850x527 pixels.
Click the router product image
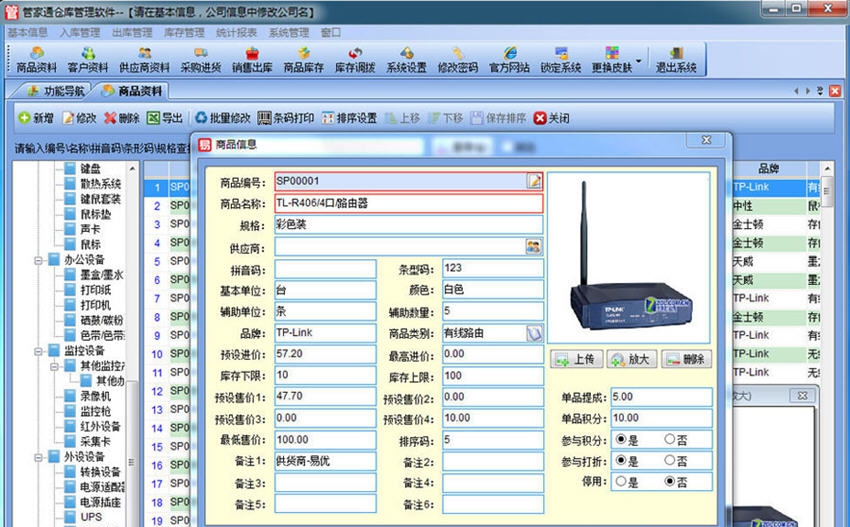pos(629,258)
